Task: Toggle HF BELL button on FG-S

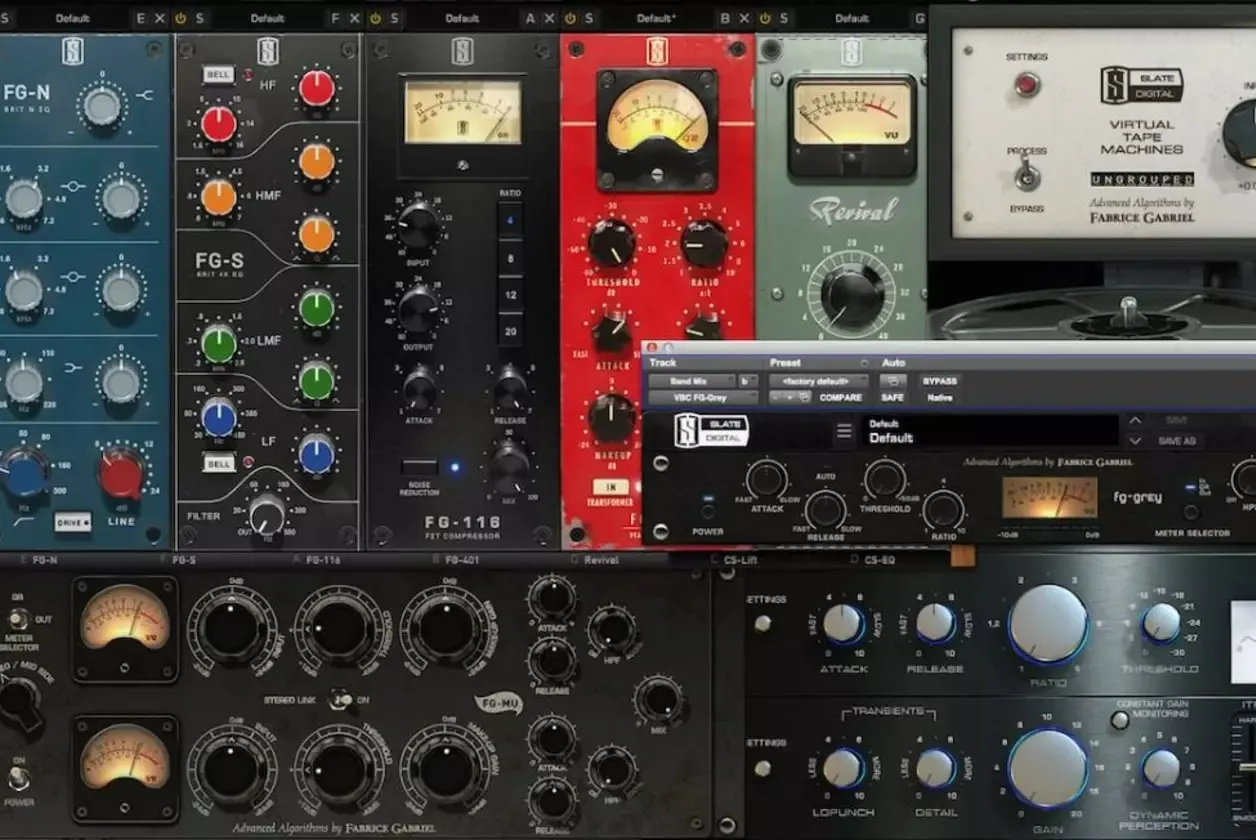Action: [218, 74]
